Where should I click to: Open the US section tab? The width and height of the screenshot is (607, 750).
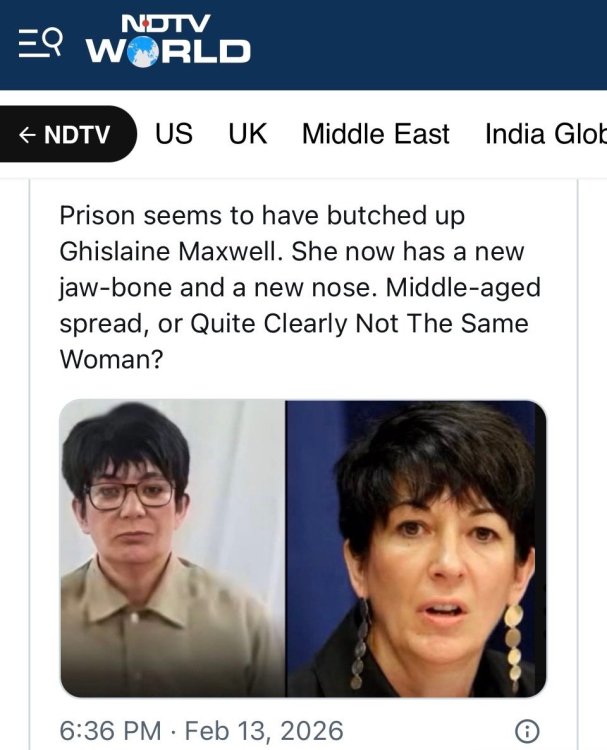(x=174, y=133)
